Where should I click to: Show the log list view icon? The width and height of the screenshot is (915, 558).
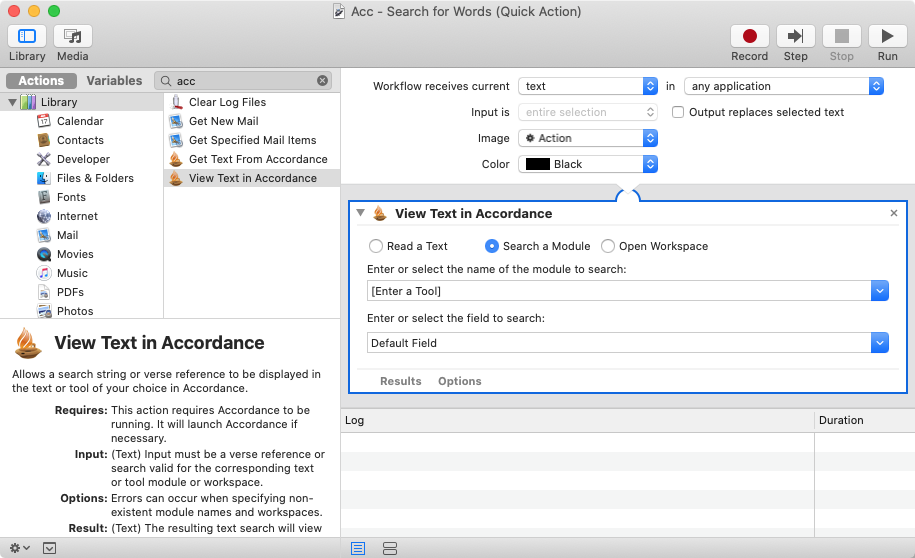click(x=358, y=548)
